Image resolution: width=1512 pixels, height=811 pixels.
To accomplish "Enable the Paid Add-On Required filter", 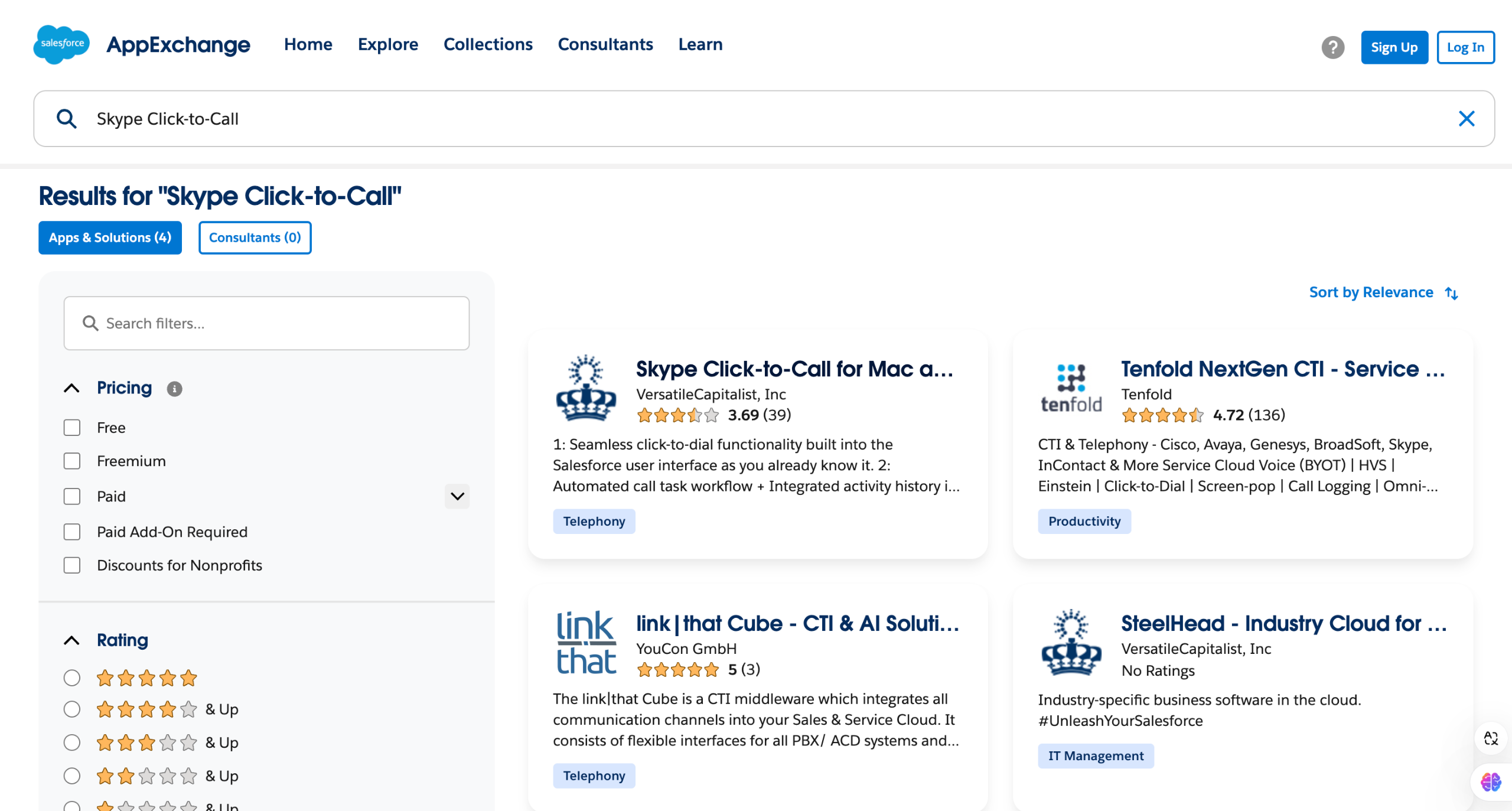I will coord(72,532).
